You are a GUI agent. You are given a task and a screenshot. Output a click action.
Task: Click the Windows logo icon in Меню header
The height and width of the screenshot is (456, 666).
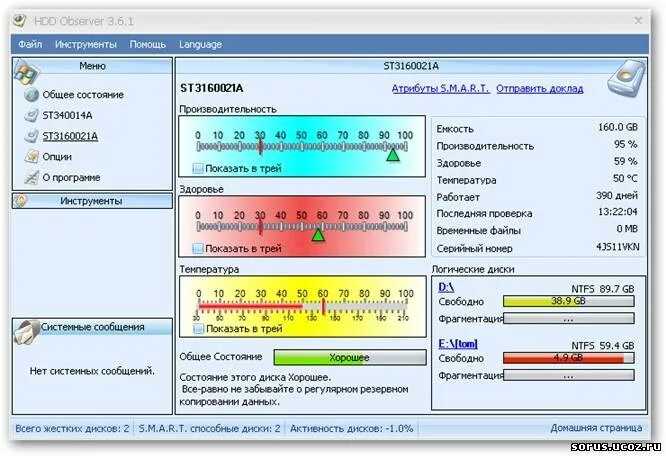[x=26, y=72]
